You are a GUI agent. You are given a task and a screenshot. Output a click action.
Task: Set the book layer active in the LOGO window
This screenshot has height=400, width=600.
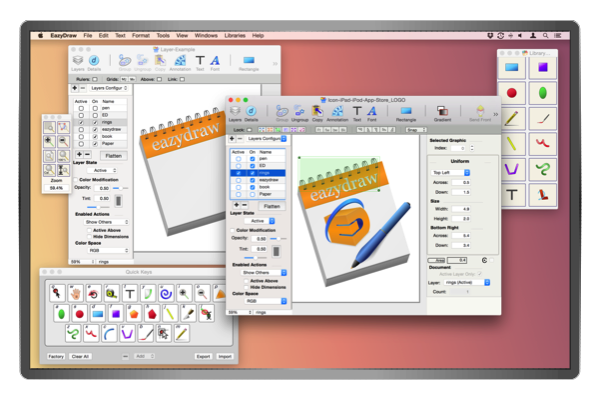click(x=238, y=187)
